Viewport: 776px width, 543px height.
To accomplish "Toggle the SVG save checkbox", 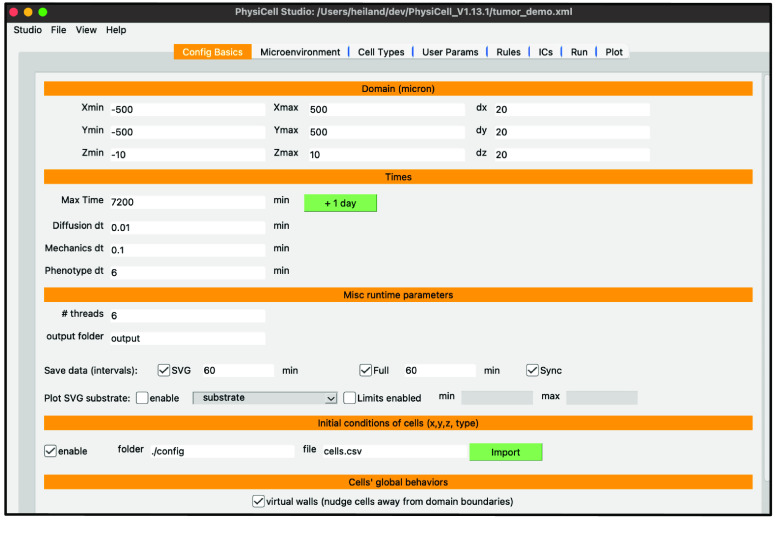I will (x=165, y=370).
